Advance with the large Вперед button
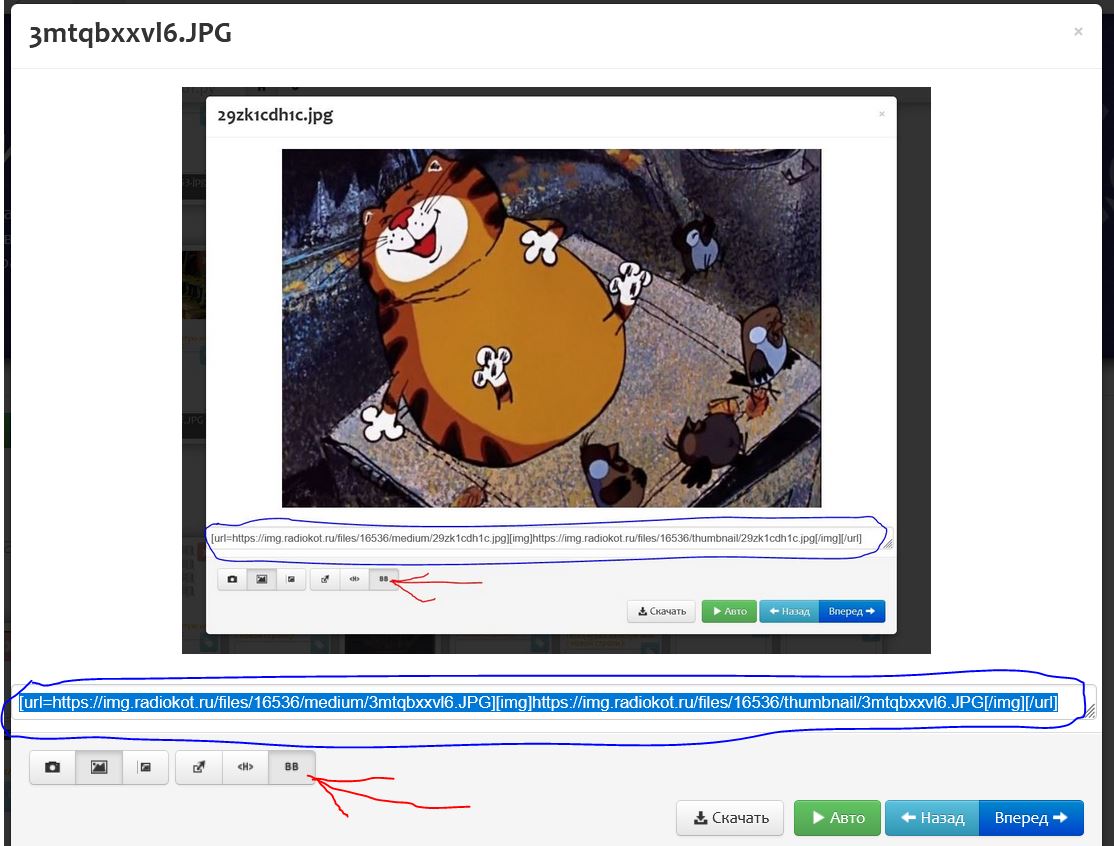Screen dimensions: 1114x846 pyautogui.click(x=1031, y=818)
